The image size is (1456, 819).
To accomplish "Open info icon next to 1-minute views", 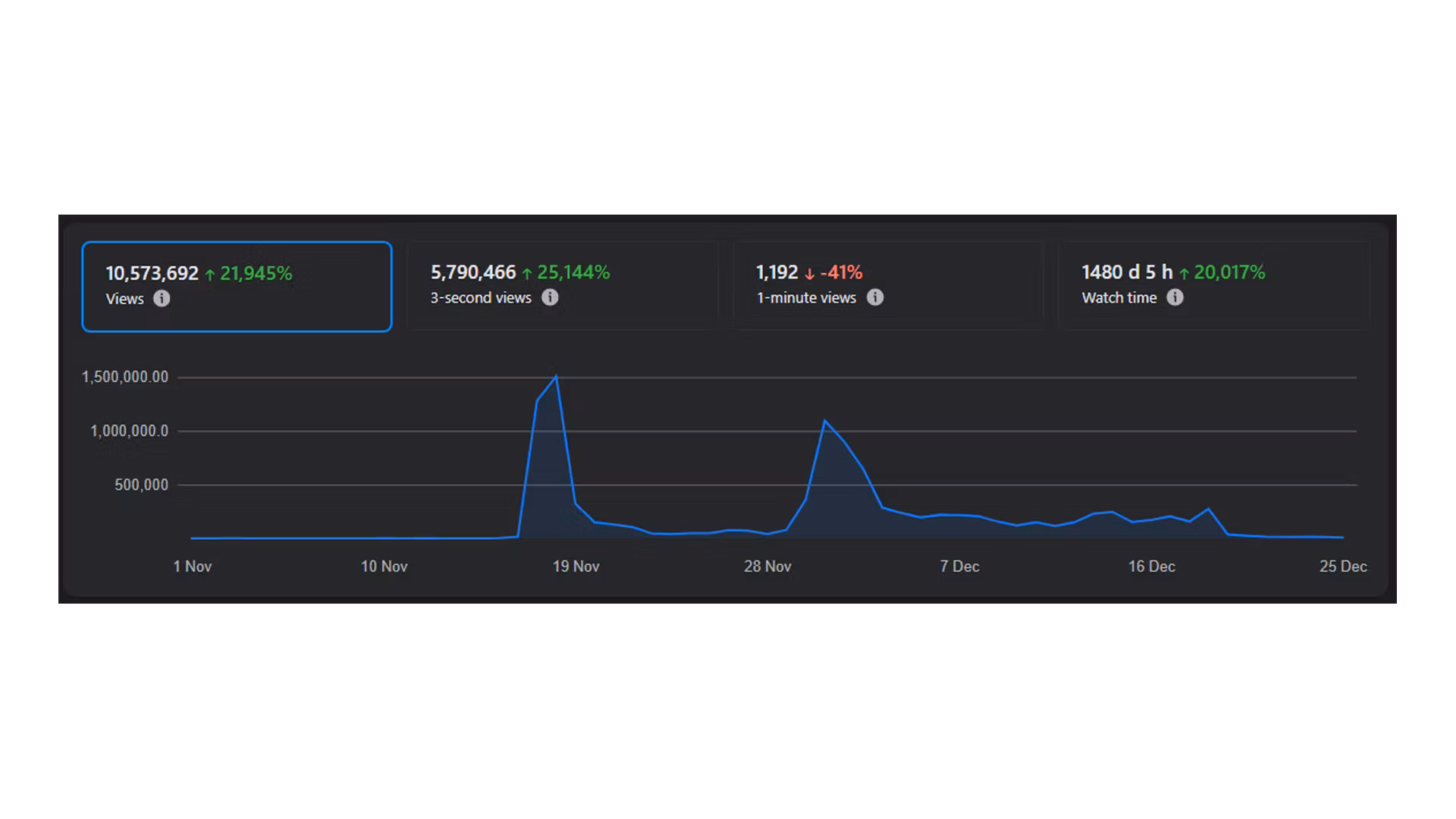I will click(x=875, y=297).
